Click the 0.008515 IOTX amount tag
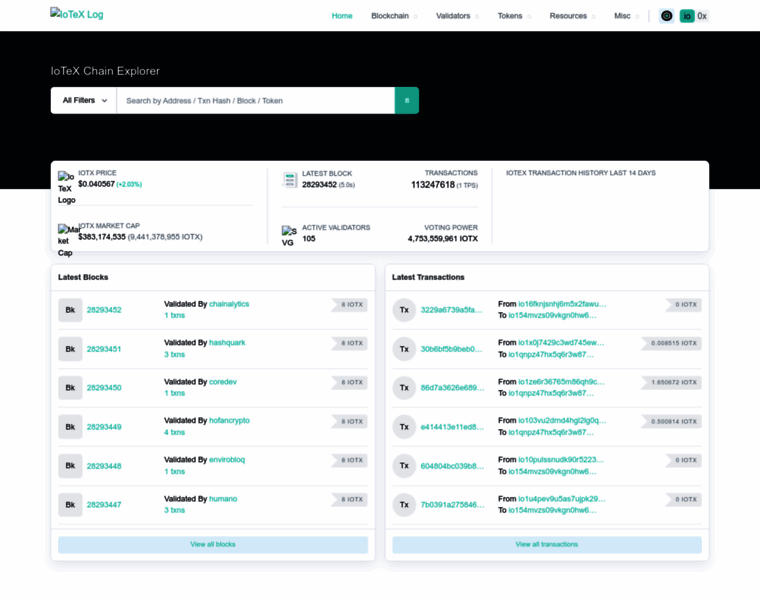This screenshot has height=600, width=760. 671,343
